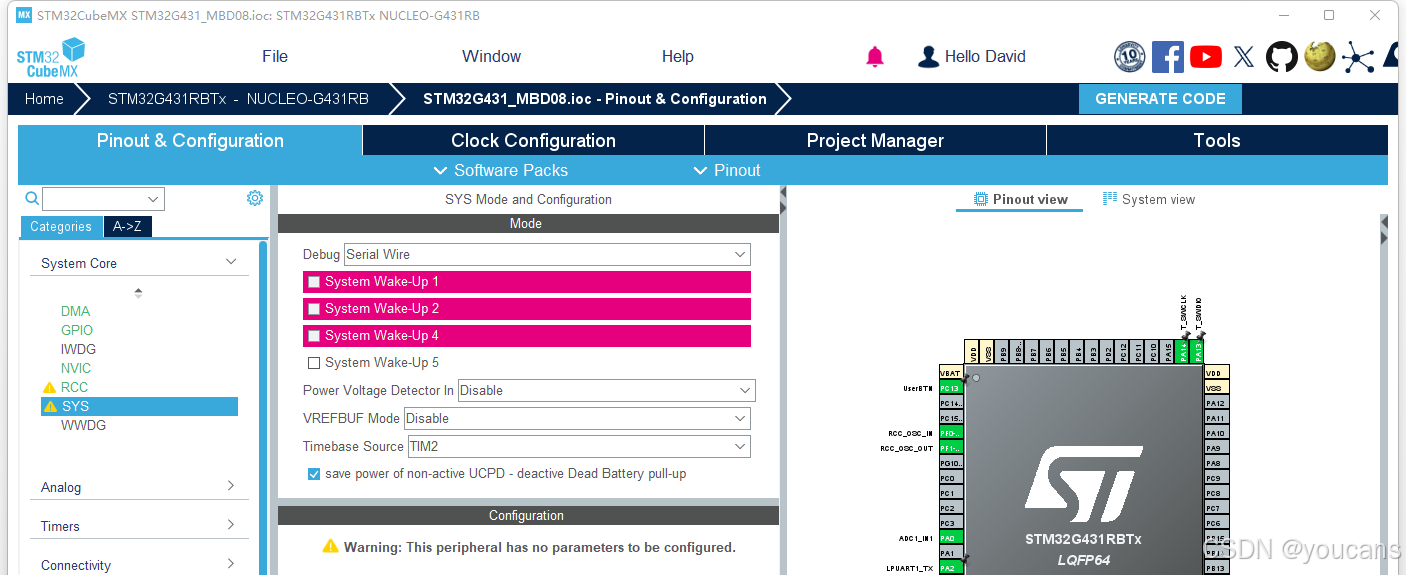Click the pink notification bell icon

point(875,57)
